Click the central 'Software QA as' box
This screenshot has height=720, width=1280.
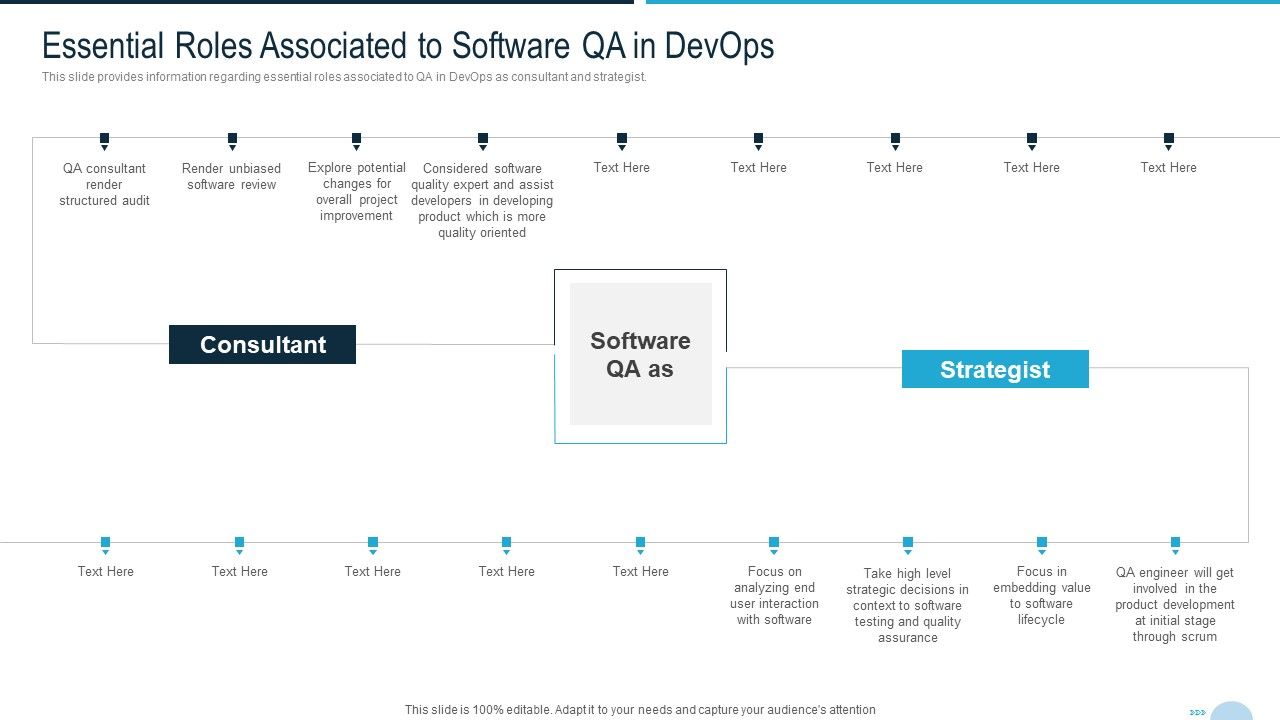[641, 354]
